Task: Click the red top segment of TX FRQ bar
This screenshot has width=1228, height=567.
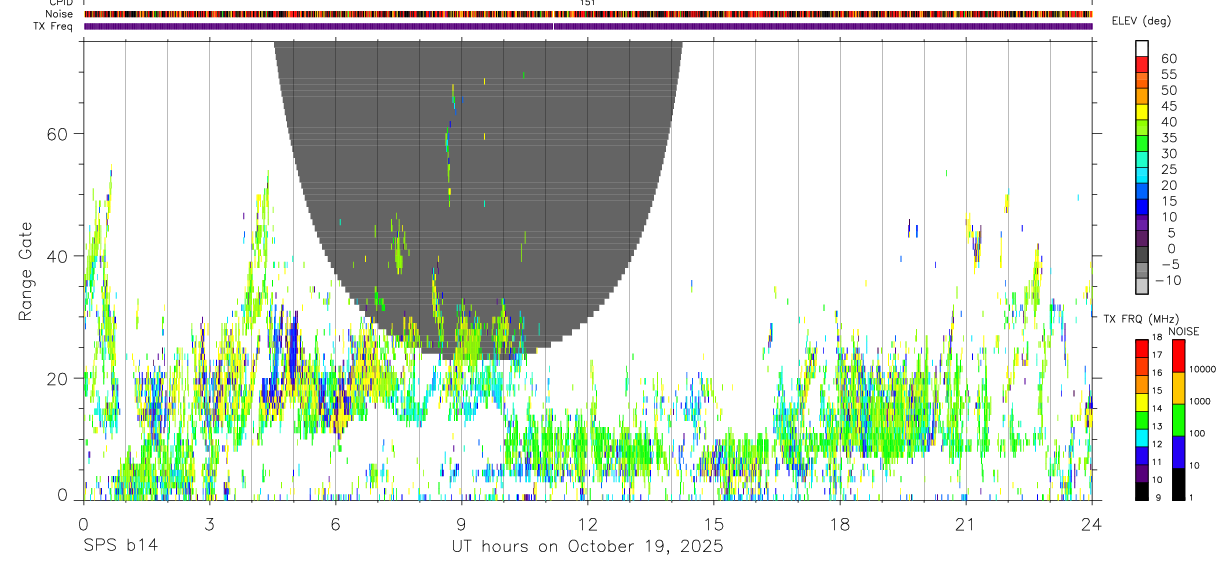Action: [x=1142, y=347]
